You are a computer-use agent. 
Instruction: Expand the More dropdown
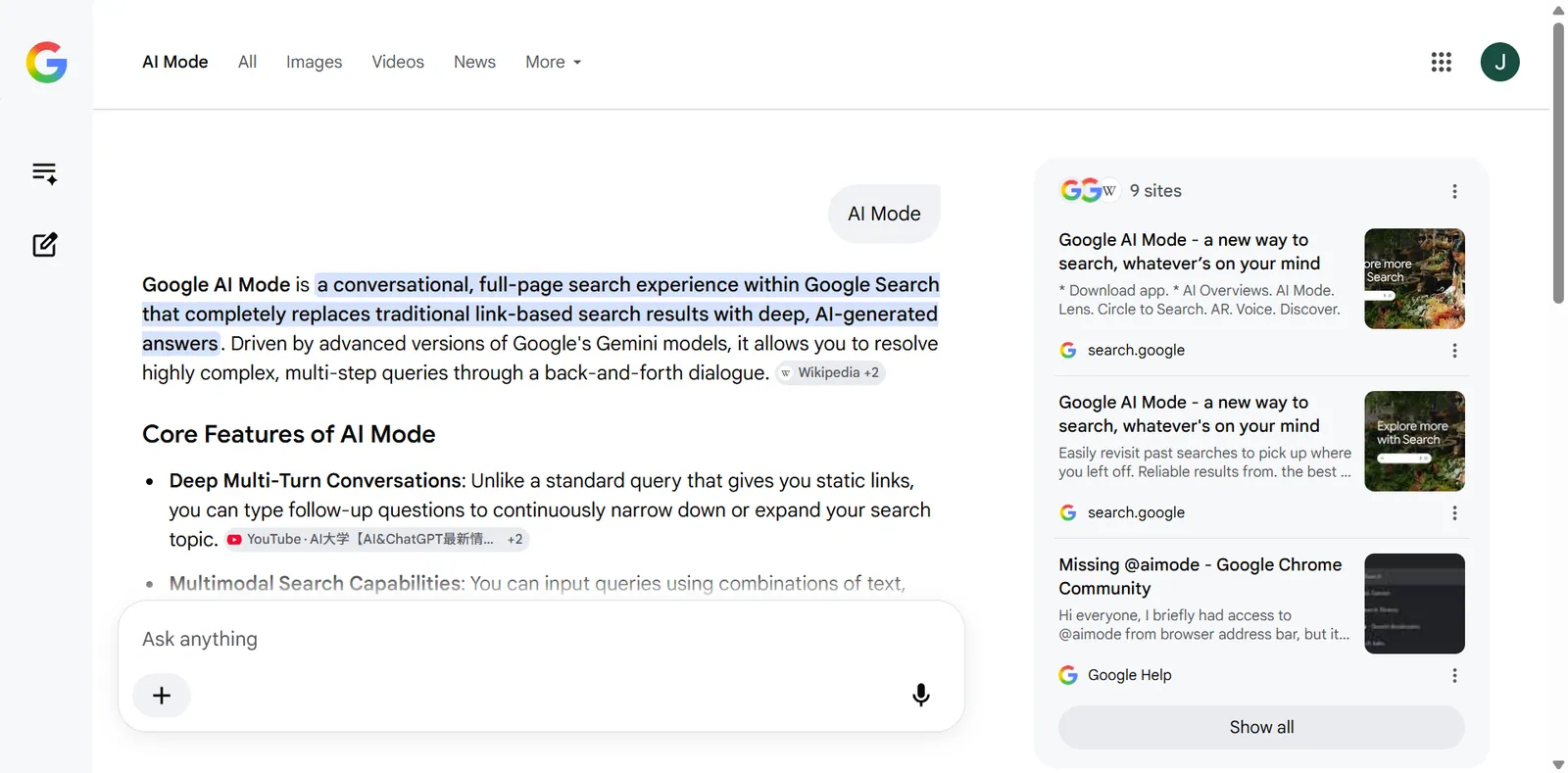[554, 62]
